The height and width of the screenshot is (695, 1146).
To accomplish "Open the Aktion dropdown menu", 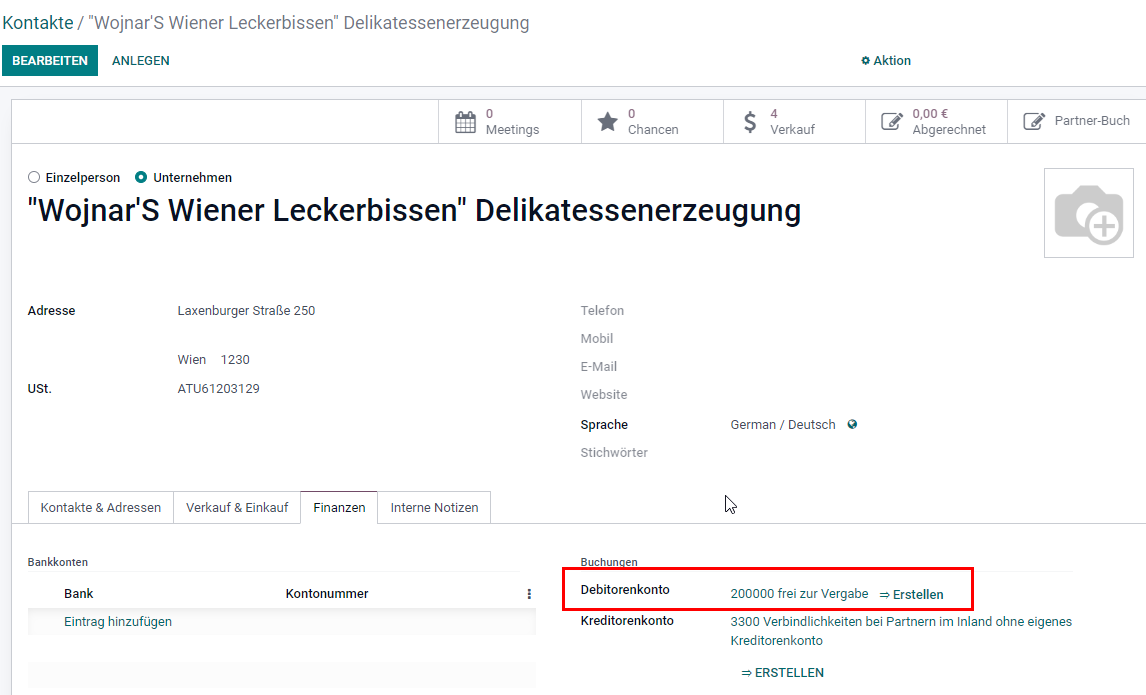I will pos(886,61).
